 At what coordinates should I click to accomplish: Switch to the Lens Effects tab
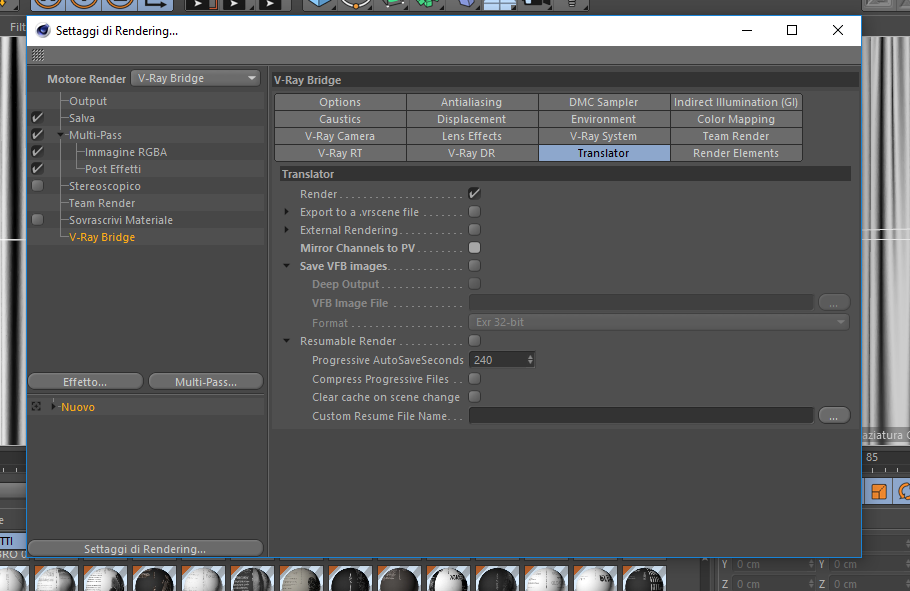coord(472,136)
